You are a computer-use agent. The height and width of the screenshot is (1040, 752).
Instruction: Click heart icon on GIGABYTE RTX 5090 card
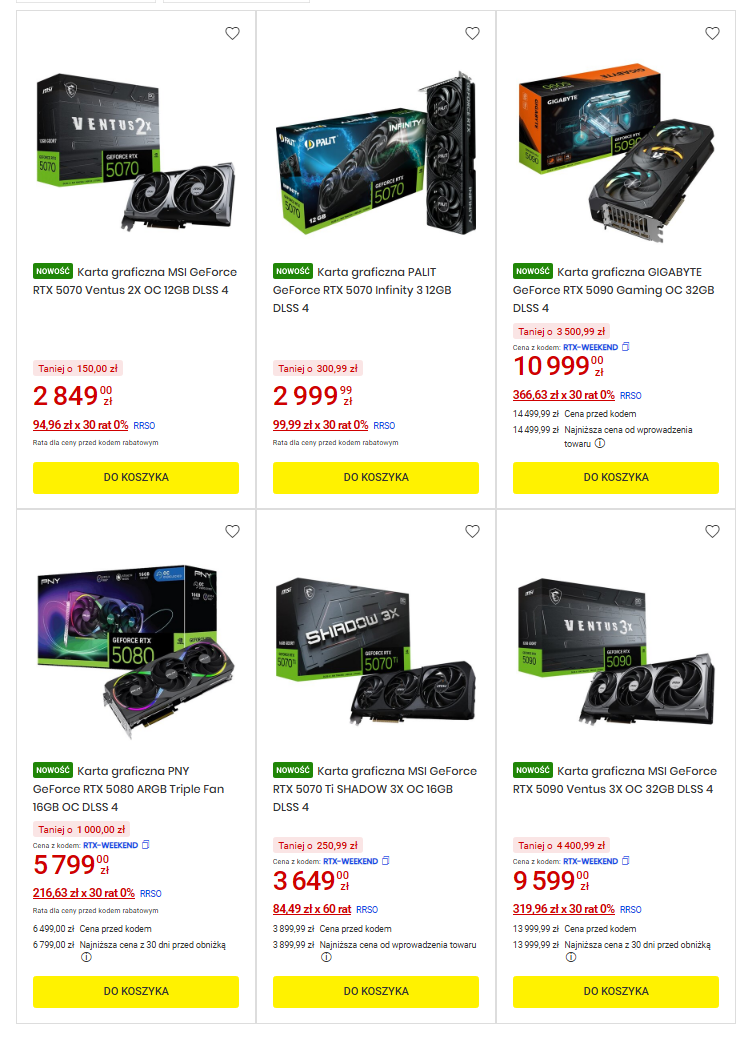pos(712,33)
